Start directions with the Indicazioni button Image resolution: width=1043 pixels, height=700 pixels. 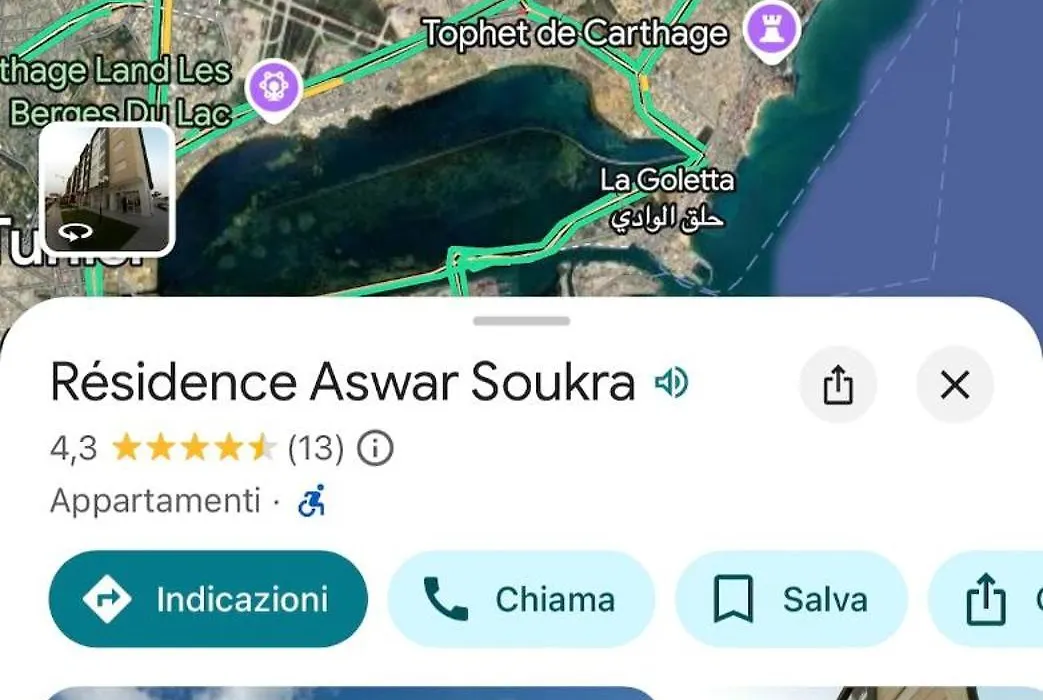coord(208,599)
